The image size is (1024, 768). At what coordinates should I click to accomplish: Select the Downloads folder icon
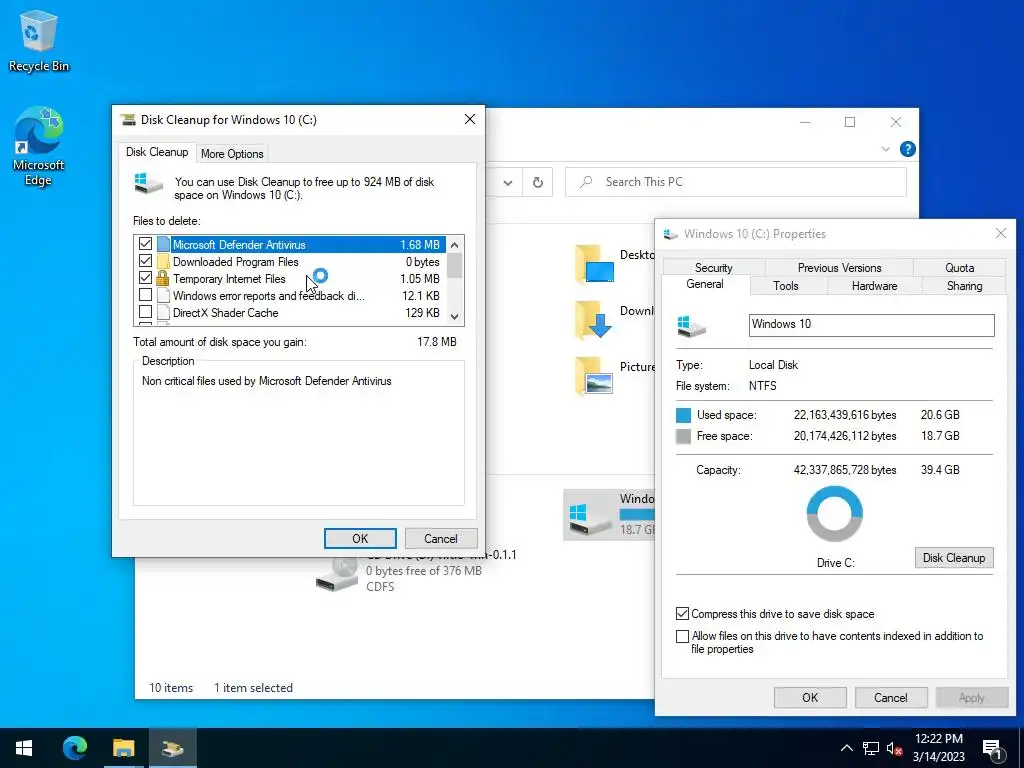point(593,320)
